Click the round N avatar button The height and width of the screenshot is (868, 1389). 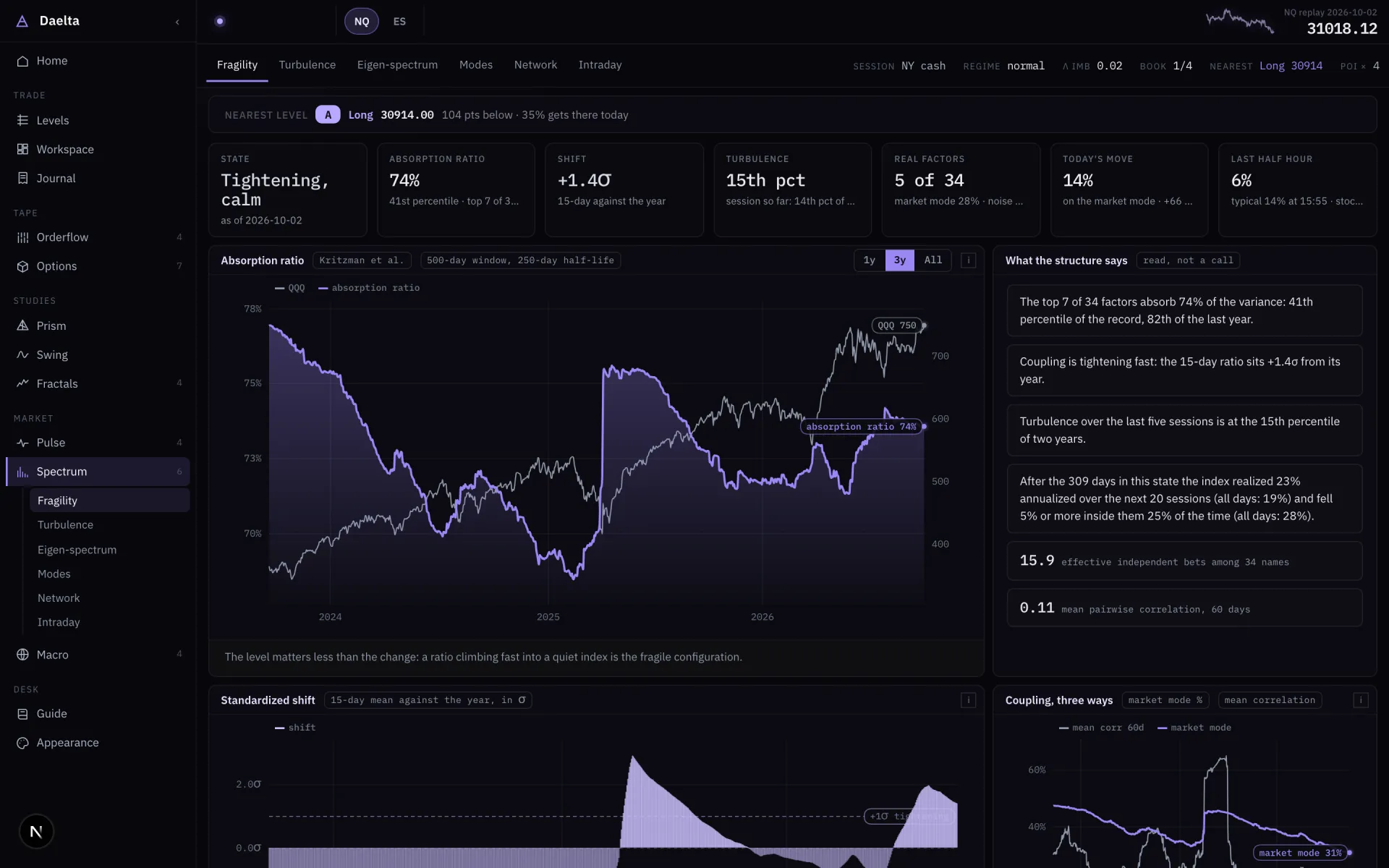click(x=36, y=832)
